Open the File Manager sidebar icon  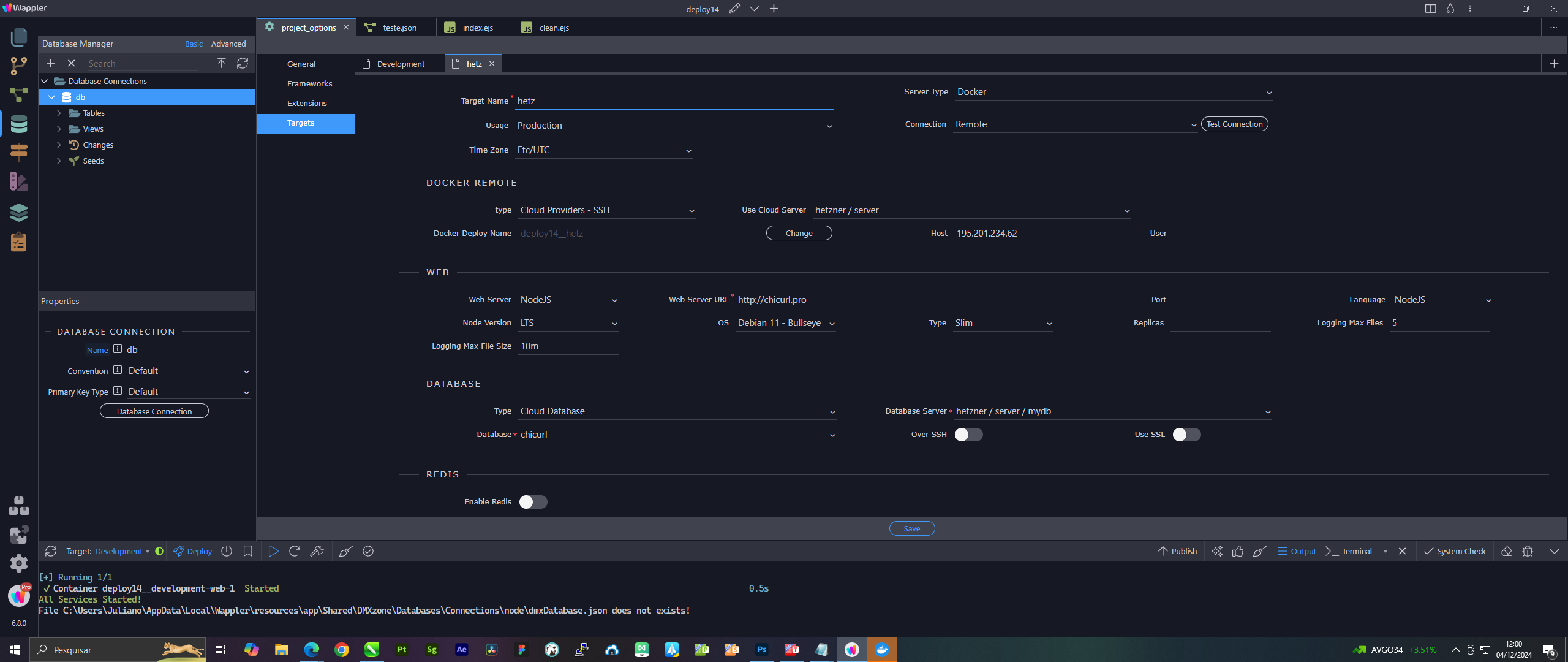click(x=19, y=37)
